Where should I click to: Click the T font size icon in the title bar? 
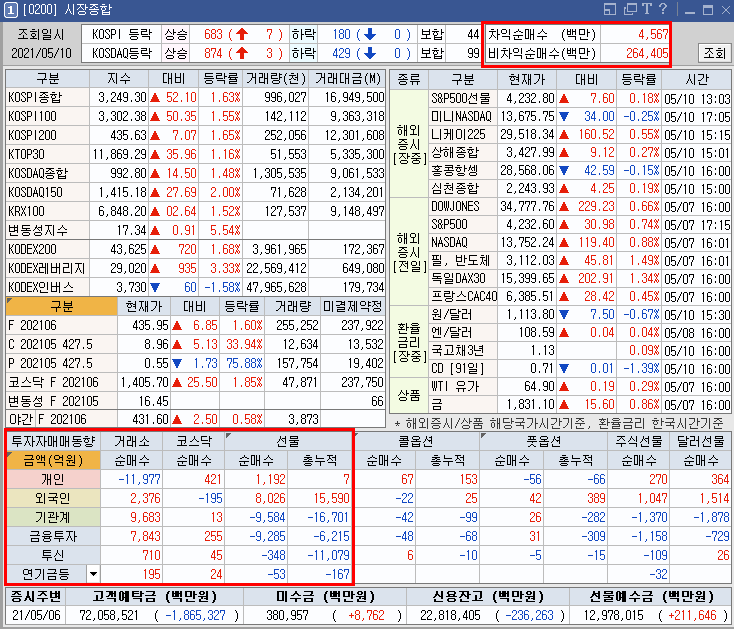point(647,9)
